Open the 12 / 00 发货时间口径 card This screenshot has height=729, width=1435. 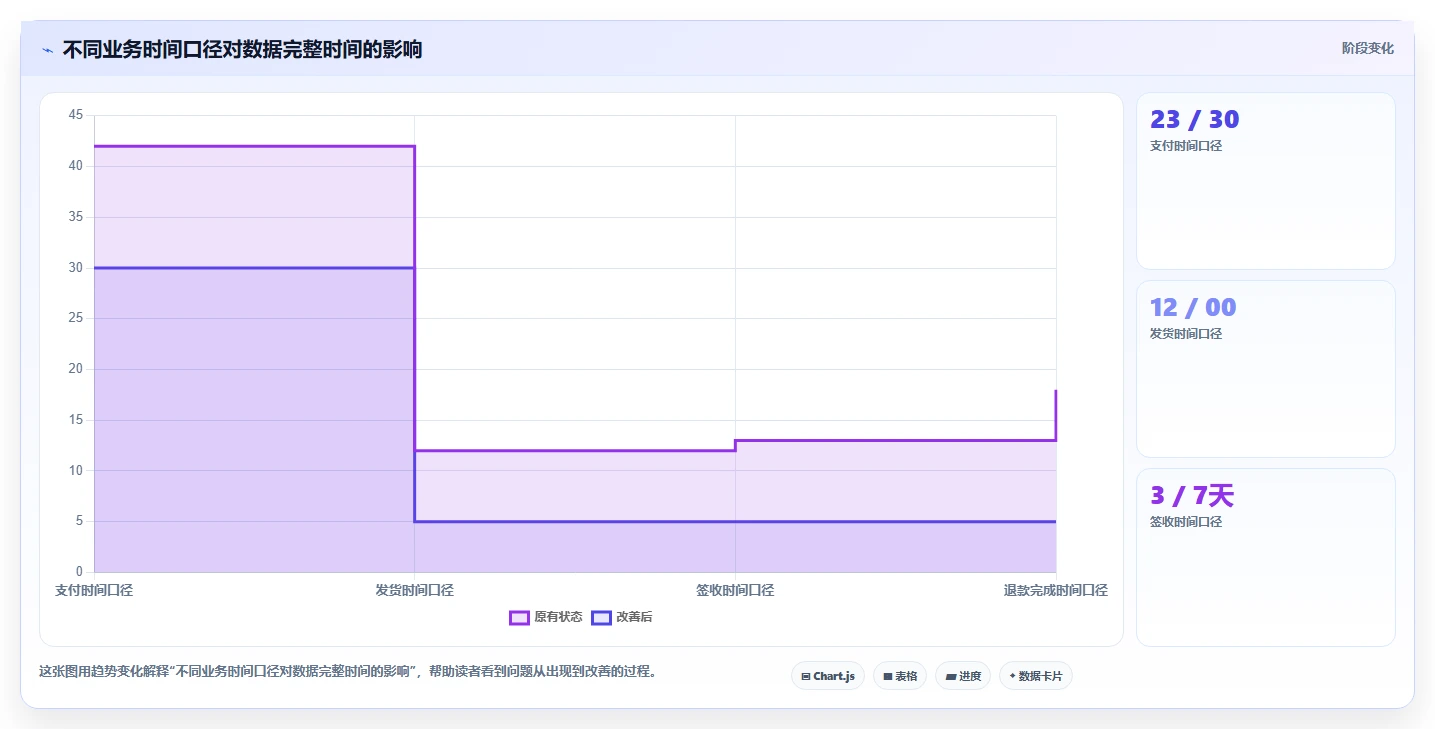tap(1265, 369)
